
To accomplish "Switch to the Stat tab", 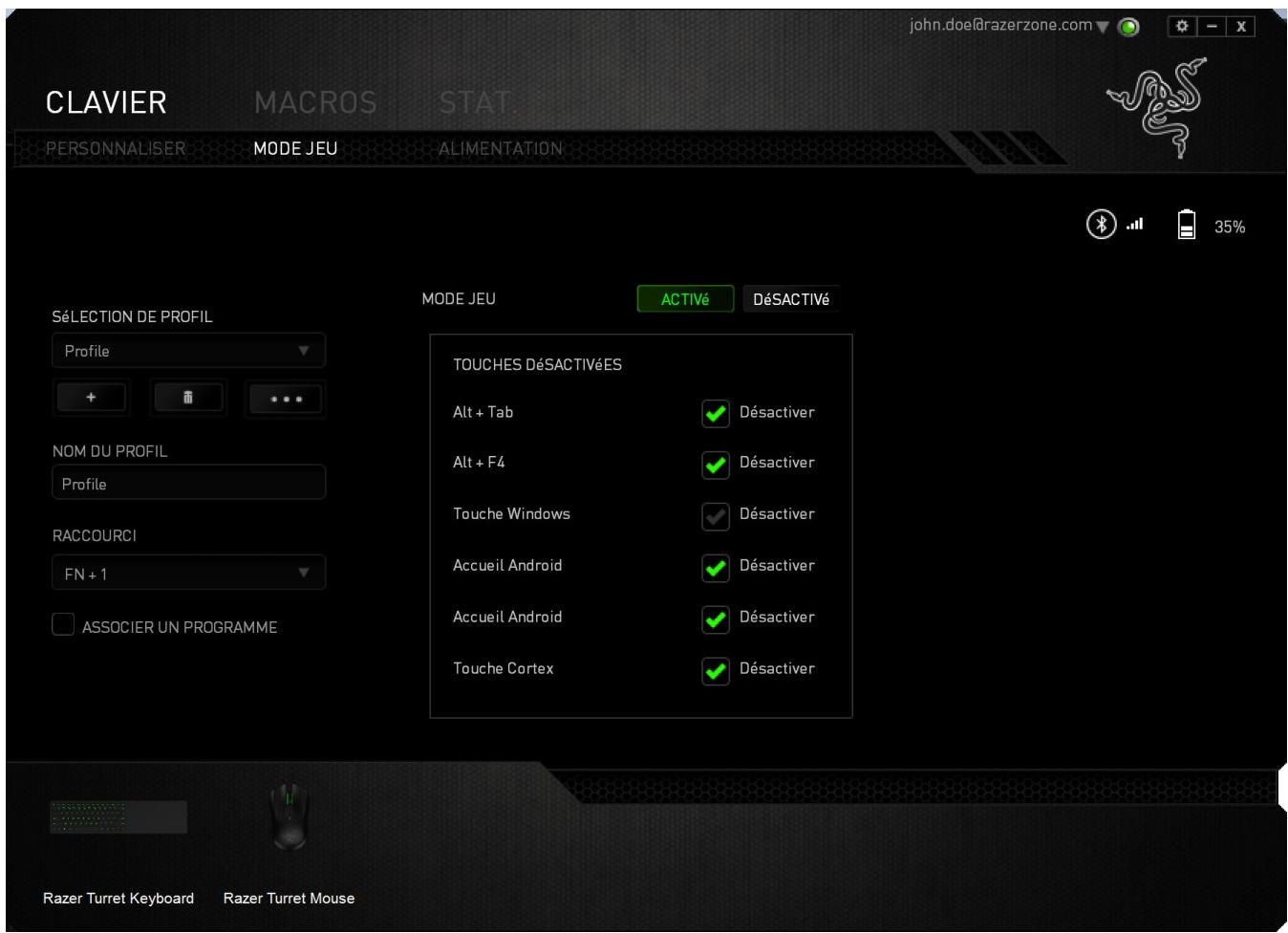I will [475, 102].
